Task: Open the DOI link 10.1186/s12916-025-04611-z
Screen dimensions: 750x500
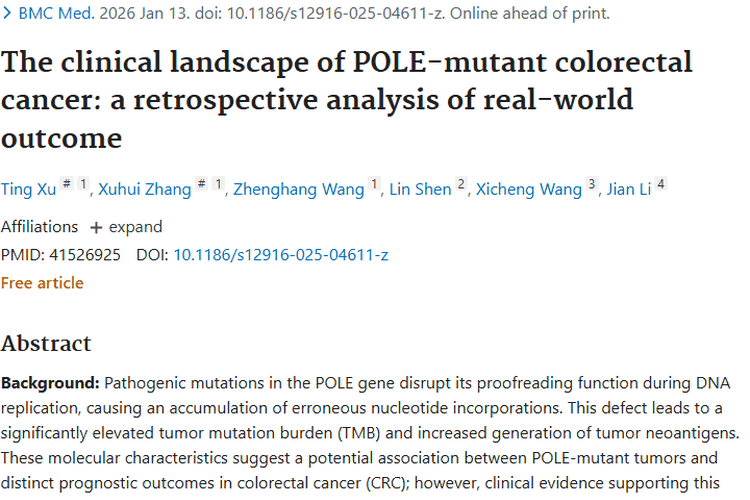Action: coord(280,255)
